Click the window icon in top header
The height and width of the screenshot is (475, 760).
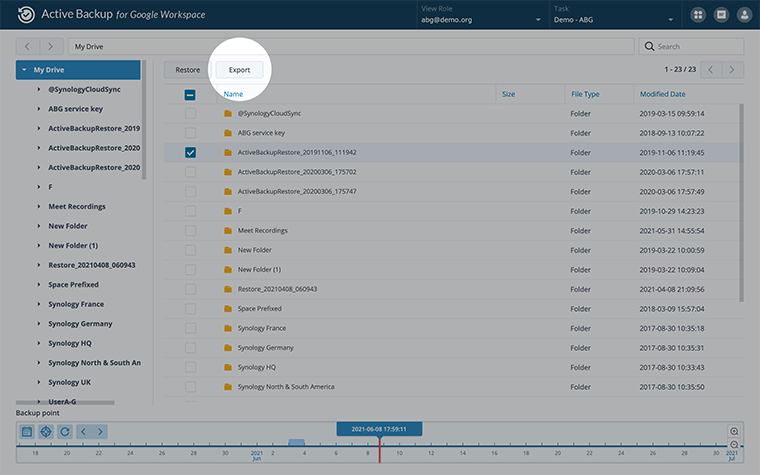[x=721, y=15]
